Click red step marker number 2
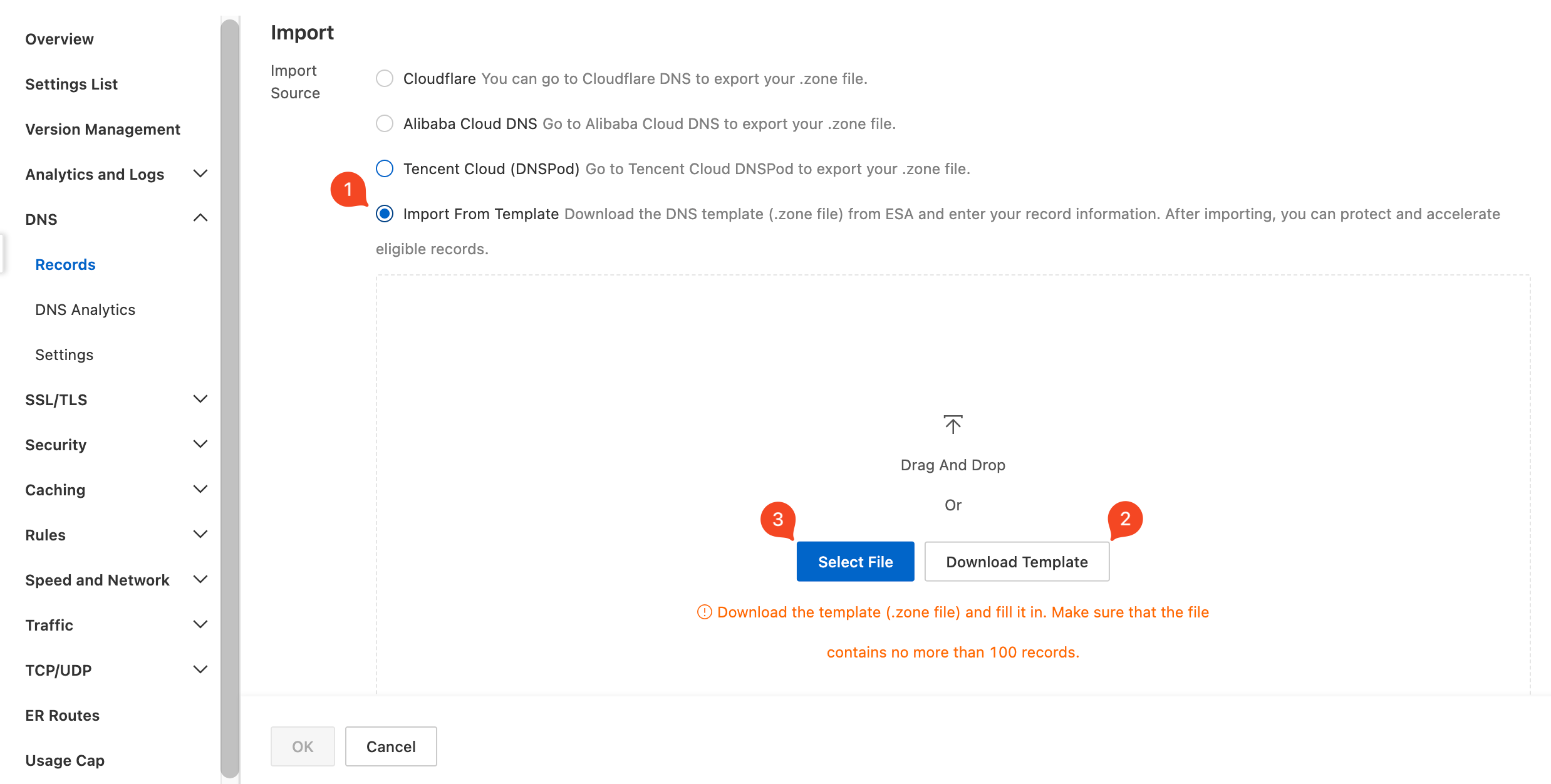This screenshot has height=784, width=1551. (1125, 519)
